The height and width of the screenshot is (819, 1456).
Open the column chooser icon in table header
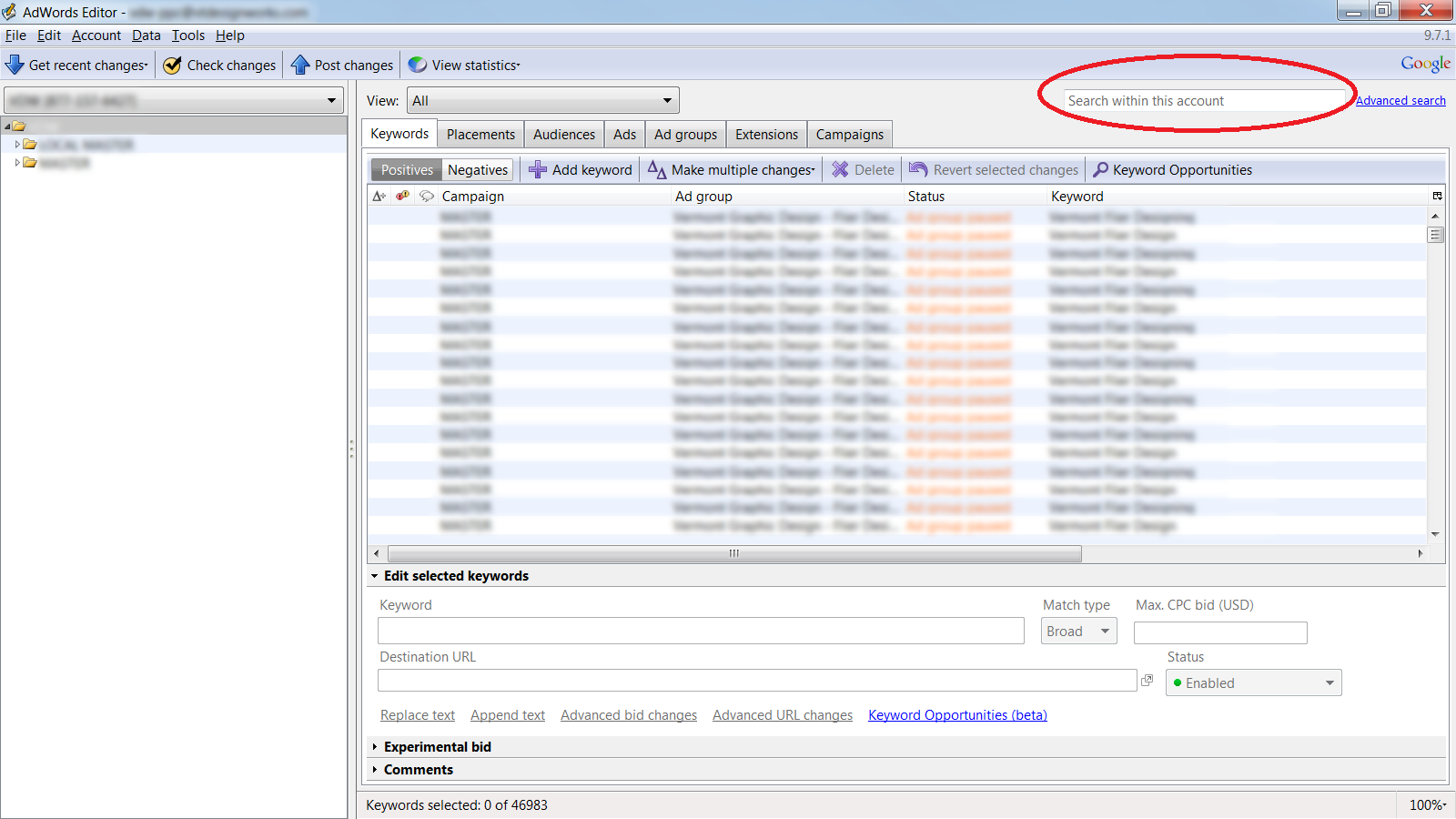click(x=1438, y=196)
